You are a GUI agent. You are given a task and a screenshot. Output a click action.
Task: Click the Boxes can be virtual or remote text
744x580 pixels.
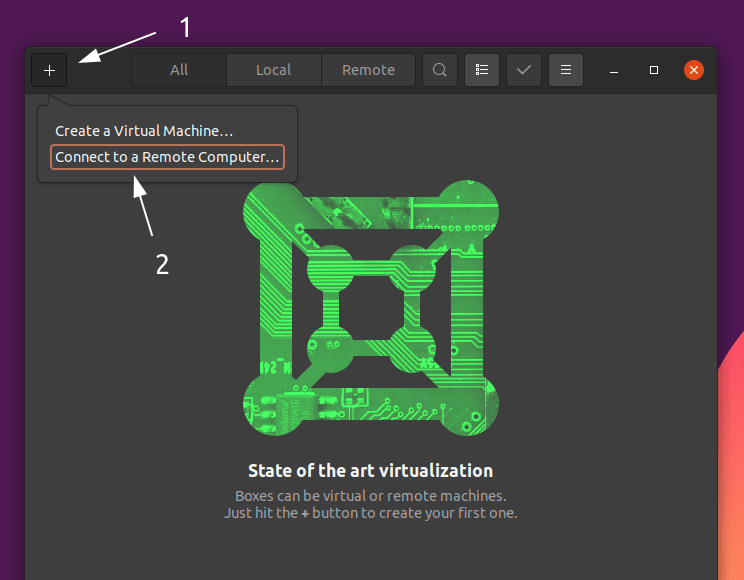[370, 496]
